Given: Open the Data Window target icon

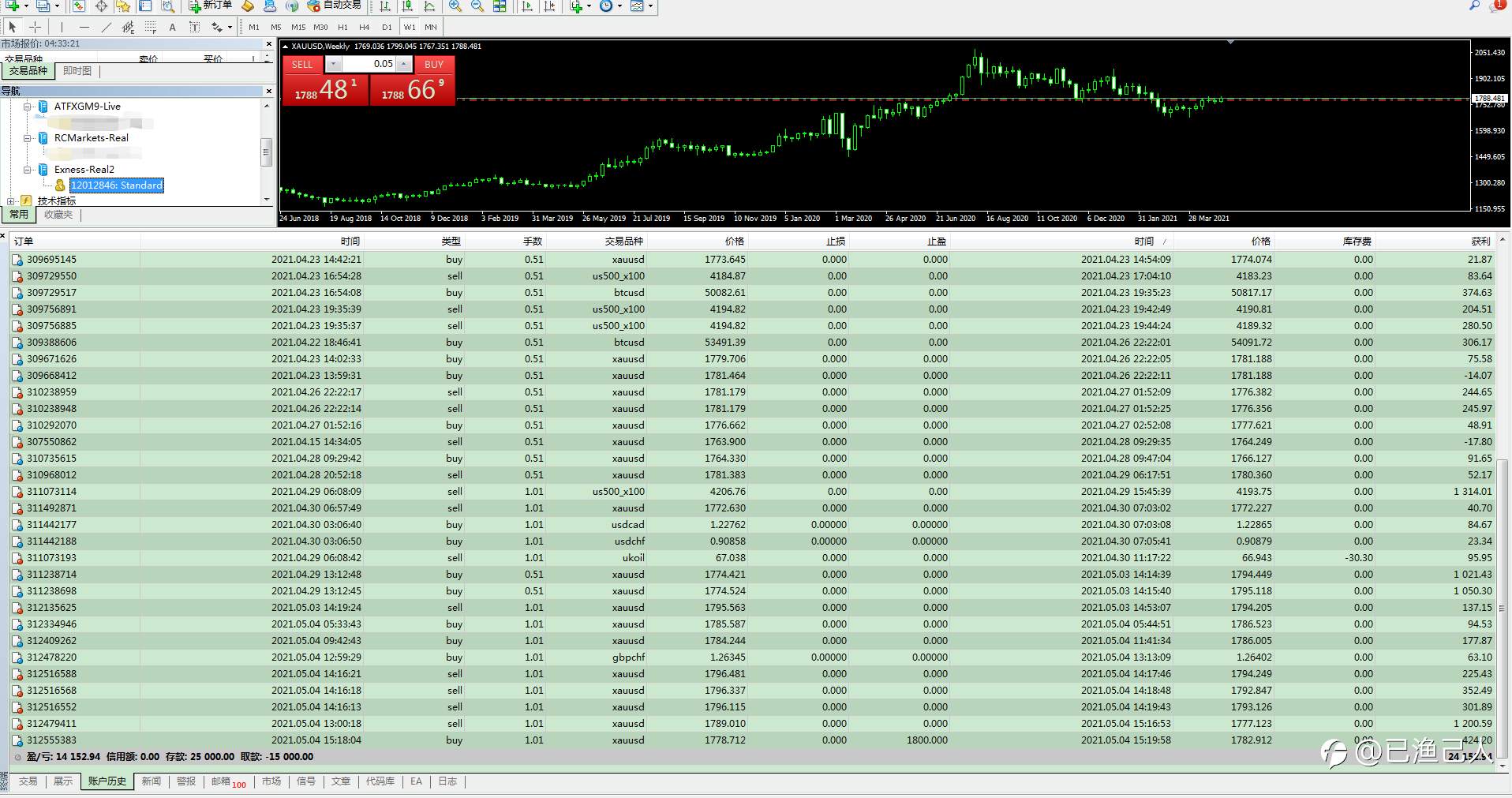Looking at the screenshot, I should 101,6.
